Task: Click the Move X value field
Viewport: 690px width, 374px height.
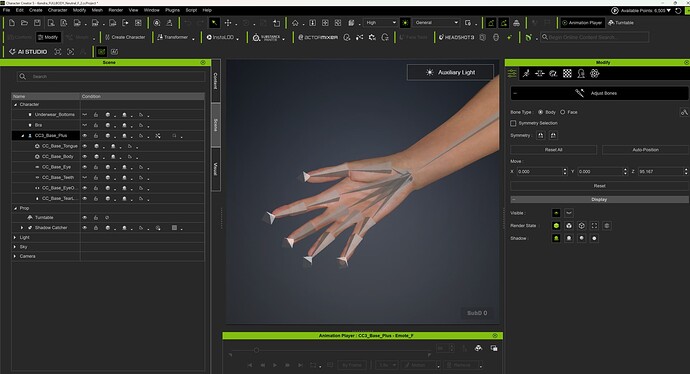Action: tap(539, 172)
